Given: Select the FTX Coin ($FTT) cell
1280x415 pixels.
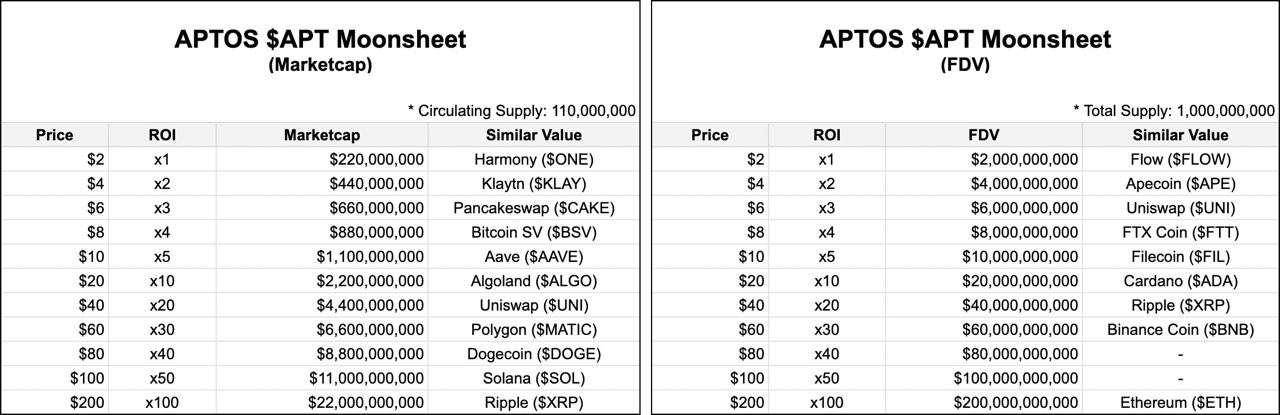Looking at the screenshot, I should [x=1180, y=232].
